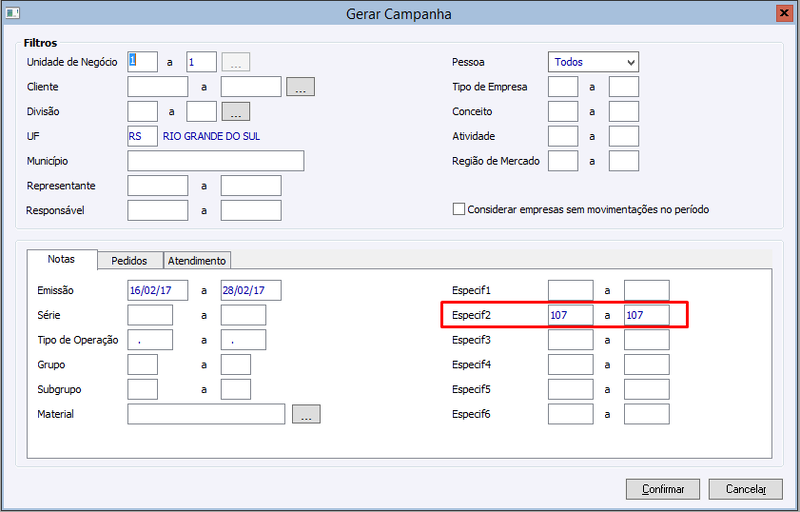Click the Emissão end date 28/02/17 field
This screenshot has width=800, height=512.
point(251,290)
